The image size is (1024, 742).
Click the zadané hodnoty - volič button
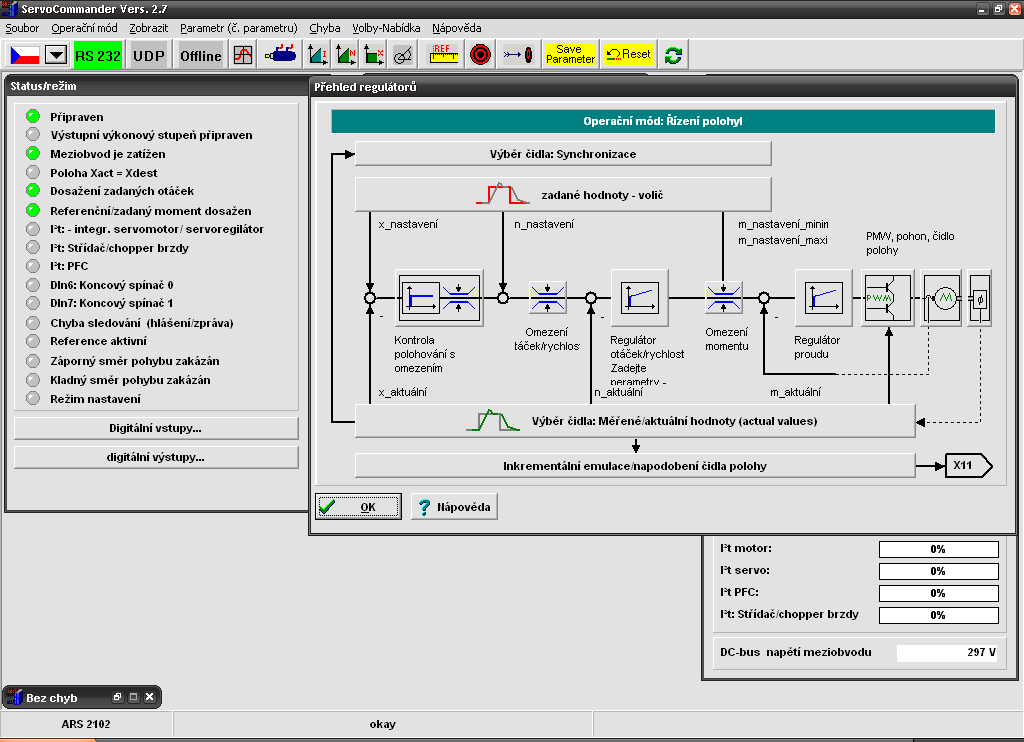[563, 195]
